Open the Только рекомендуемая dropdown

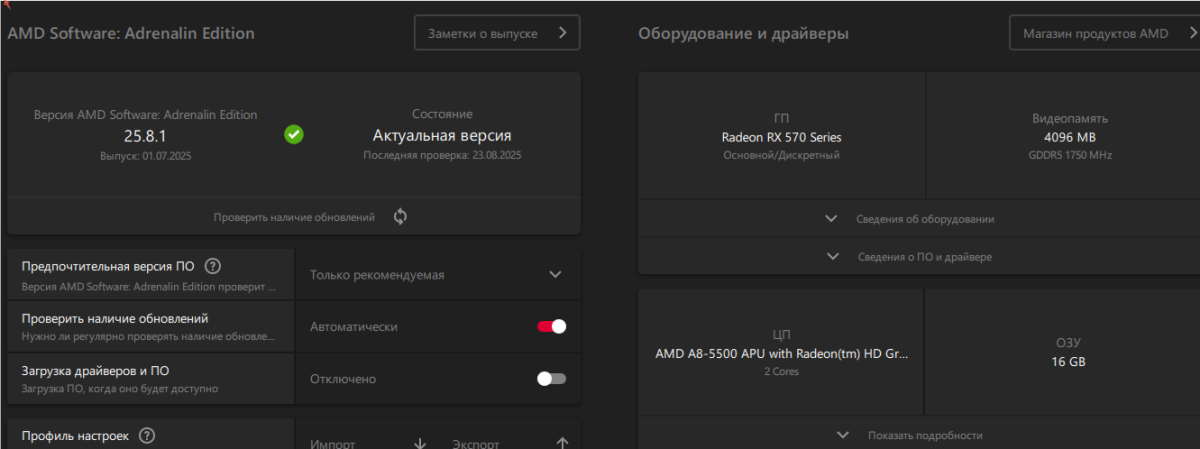click(x=437, y=274)
